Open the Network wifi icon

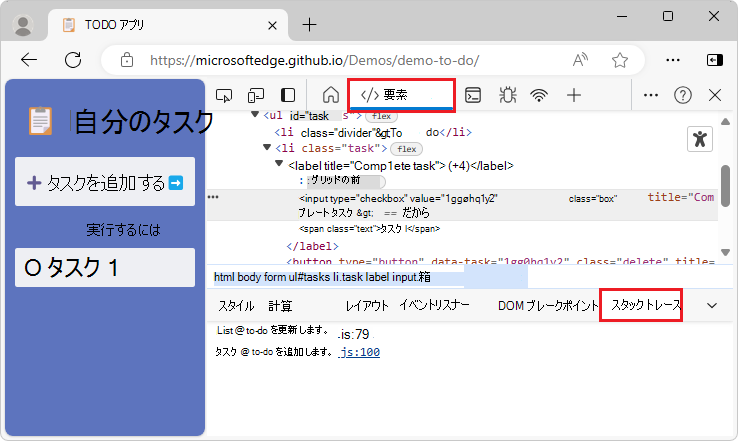pos(538,96)
